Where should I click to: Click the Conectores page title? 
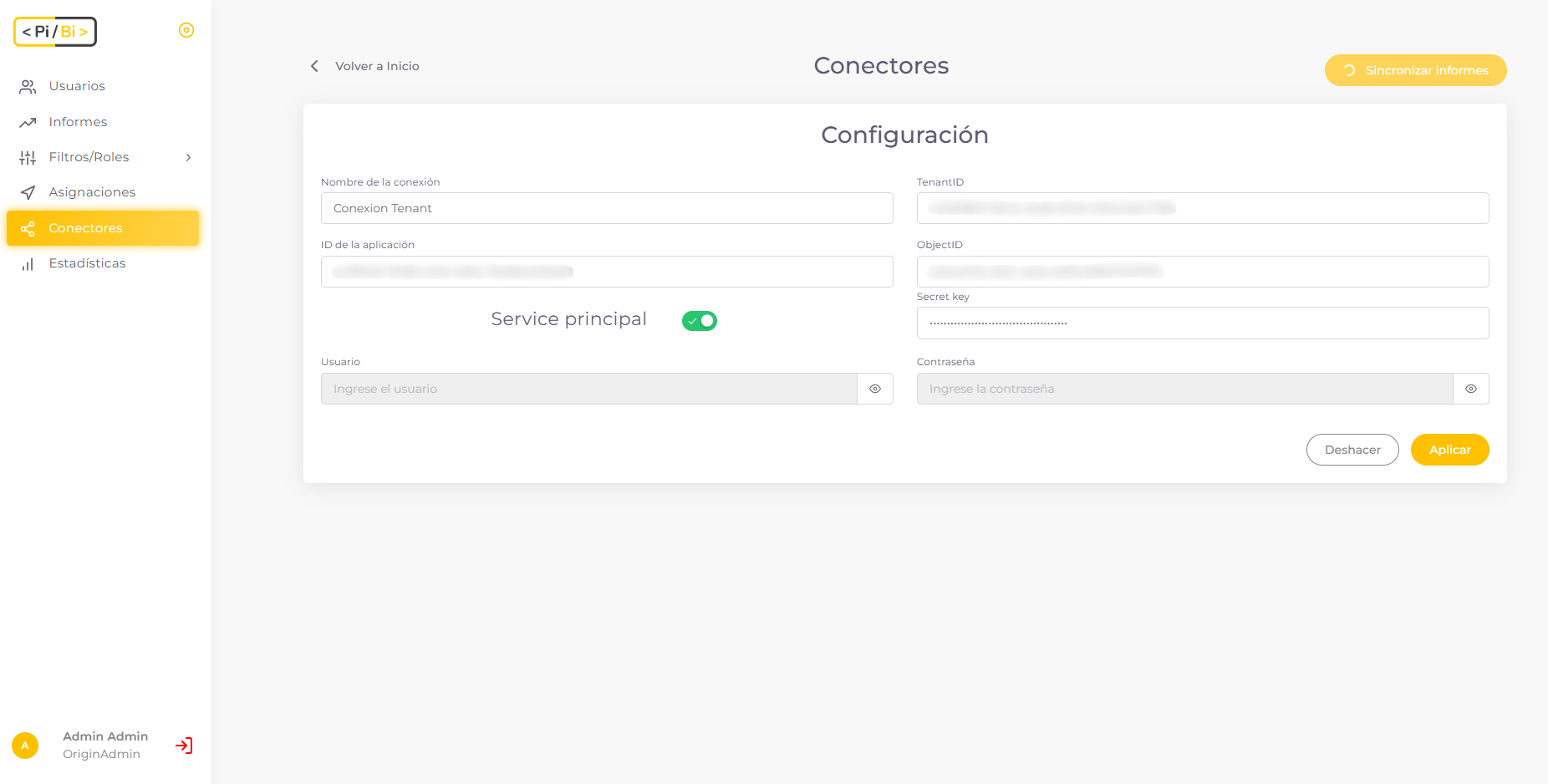[881, 65]
